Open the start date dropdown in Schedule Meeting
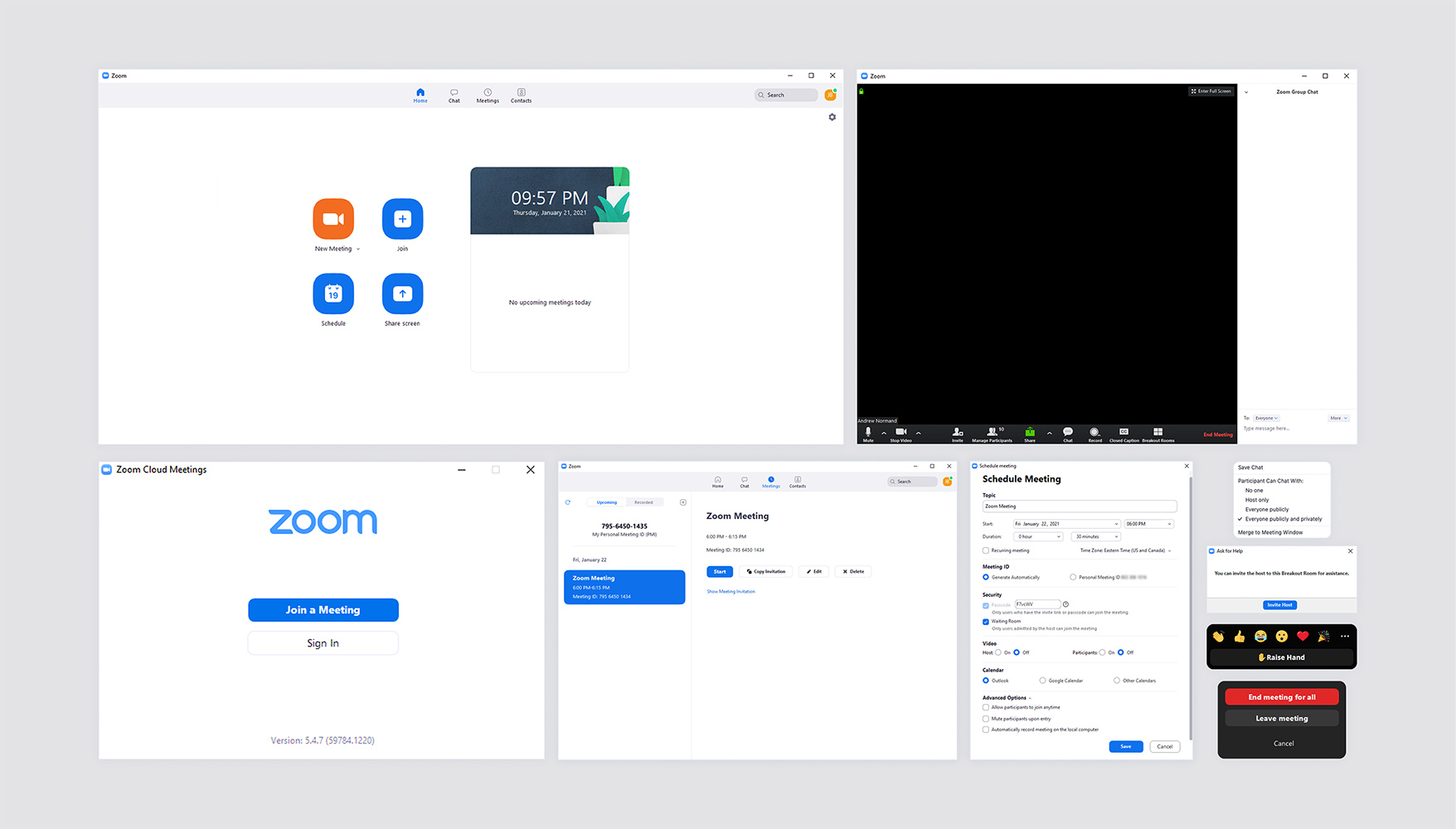The image size is (1456, 829). coord(1066,524)
